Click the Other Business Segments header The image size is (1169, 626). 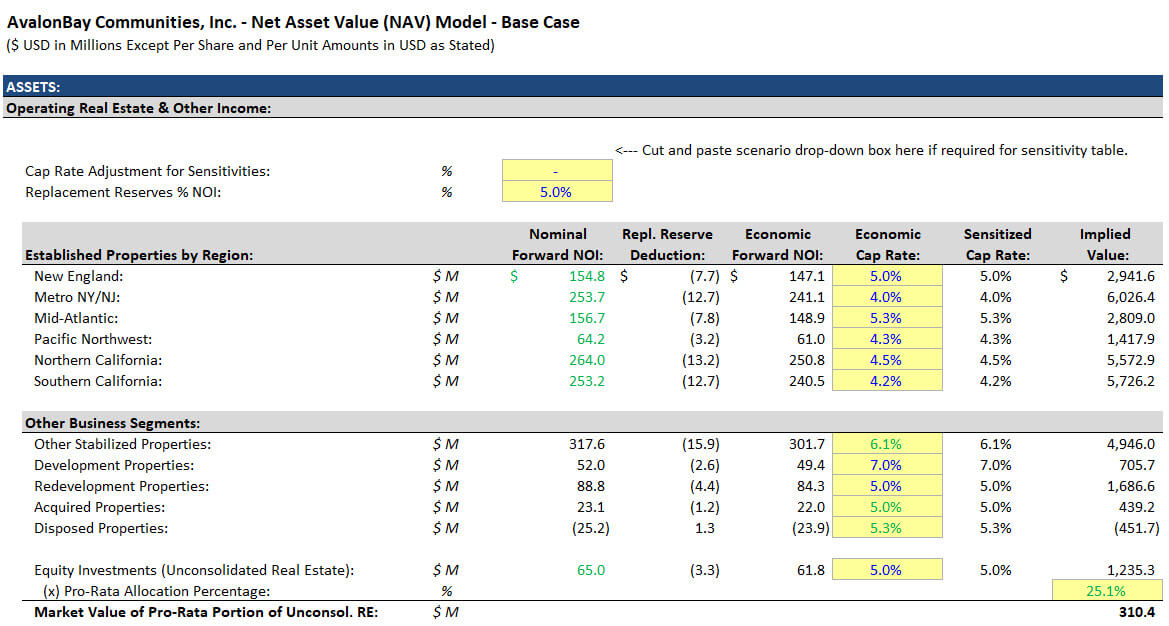tap(112, 423)
